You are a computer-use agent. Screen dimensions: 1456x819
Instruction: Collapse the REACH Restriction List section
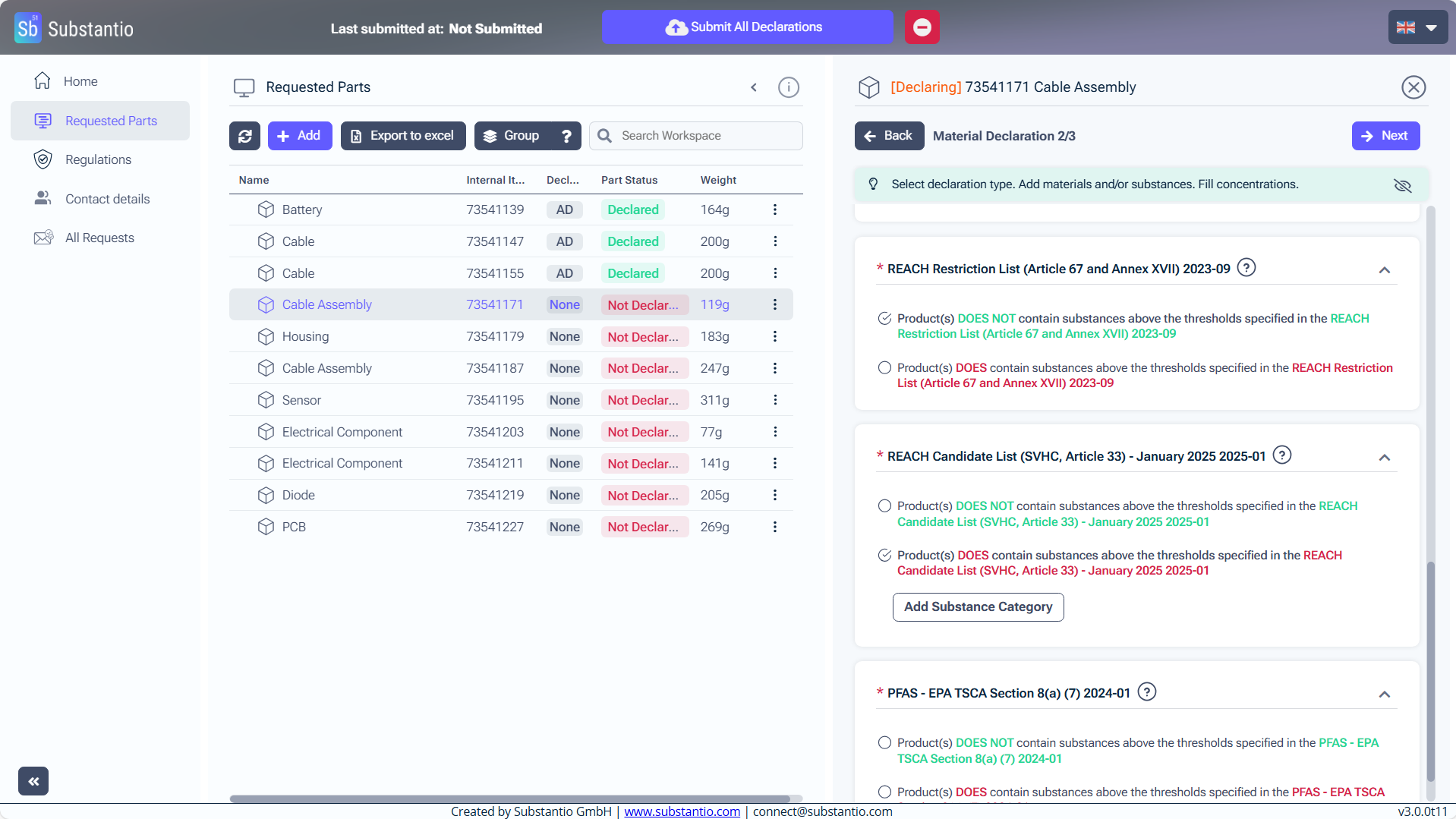[1384, 270]
